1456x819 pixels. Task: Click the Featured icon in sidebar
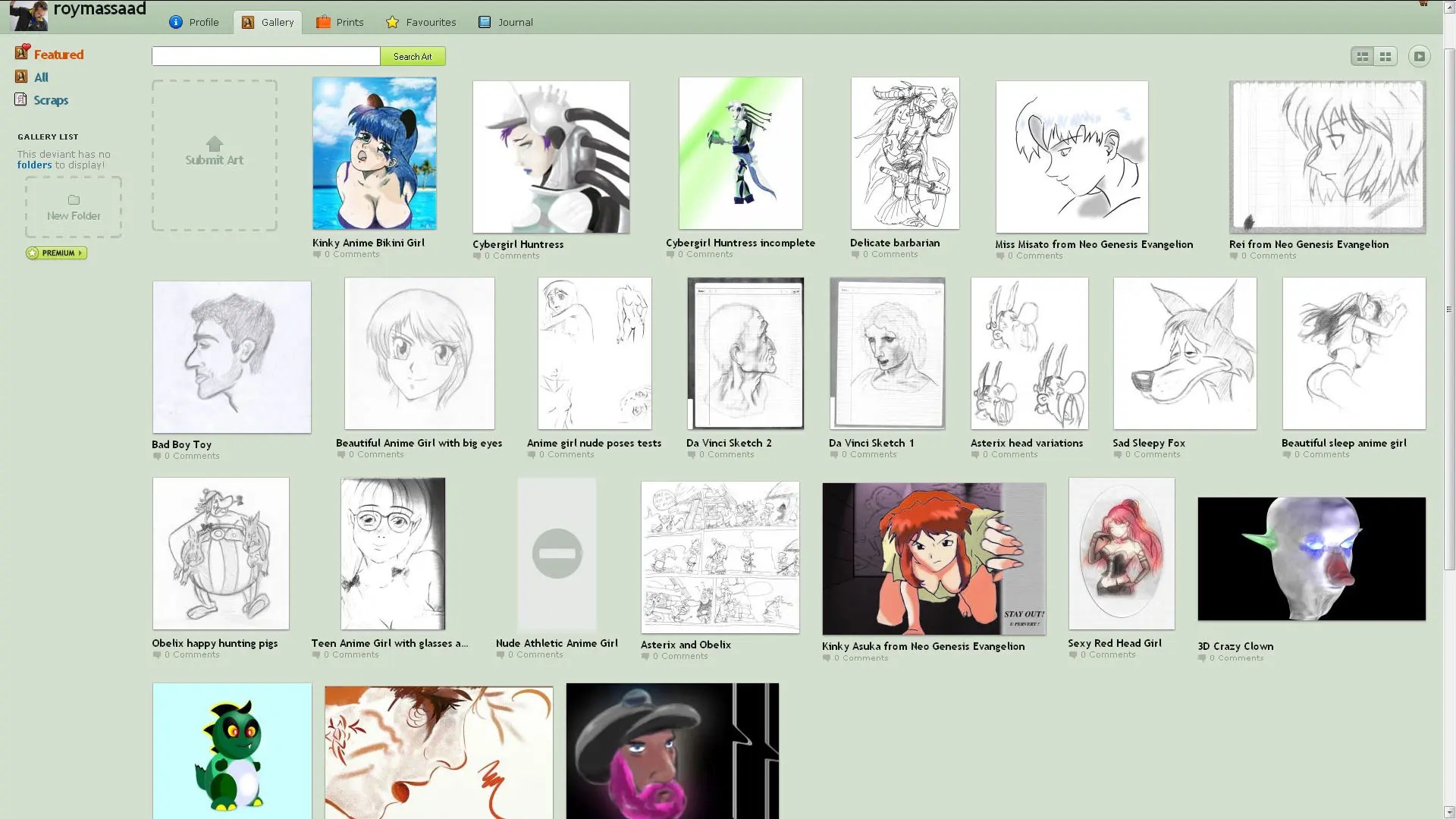pos(22,52)
